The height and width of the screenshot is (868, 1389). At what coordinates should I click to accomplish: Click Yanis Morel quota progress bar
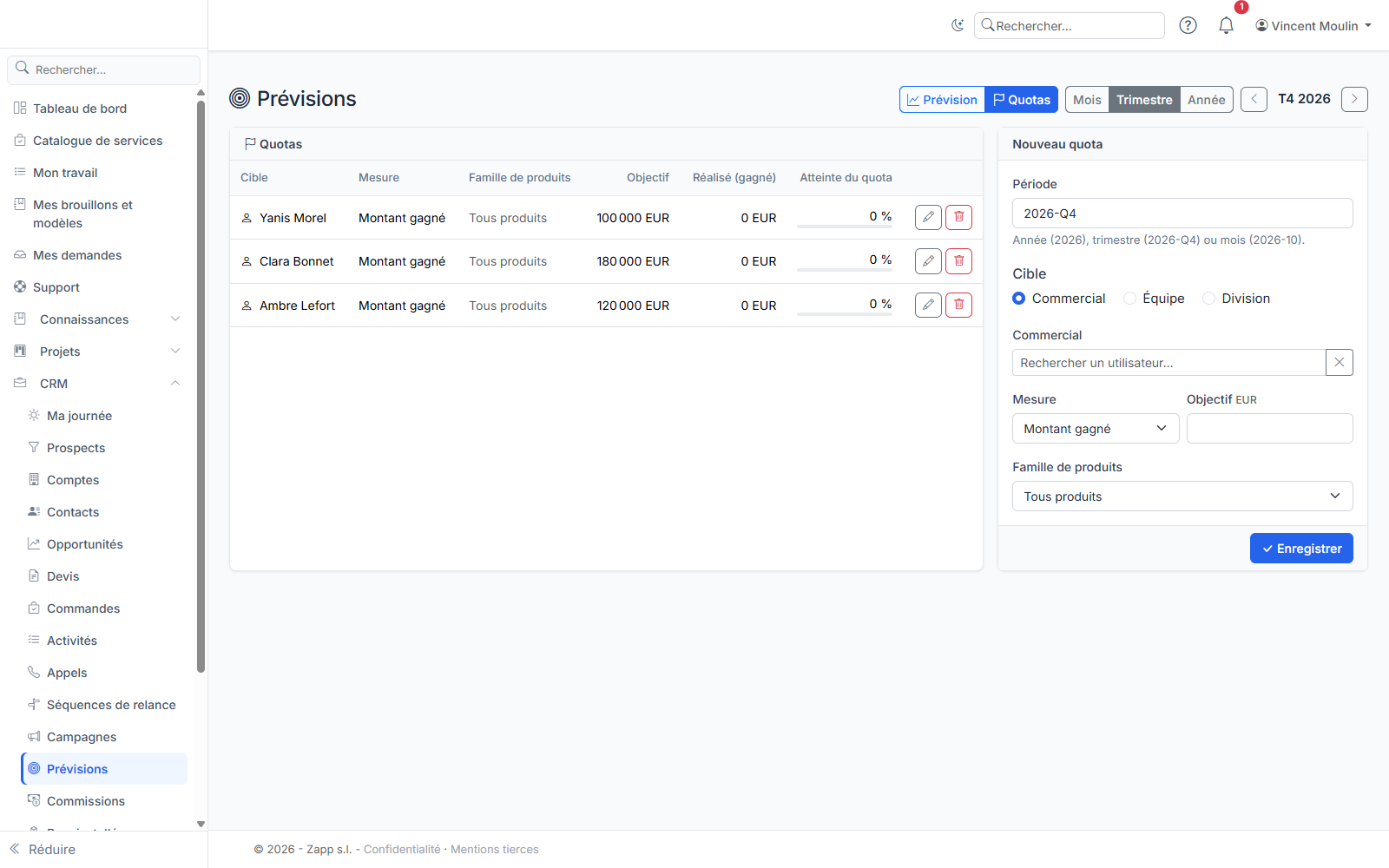click(x=845, y=227)
